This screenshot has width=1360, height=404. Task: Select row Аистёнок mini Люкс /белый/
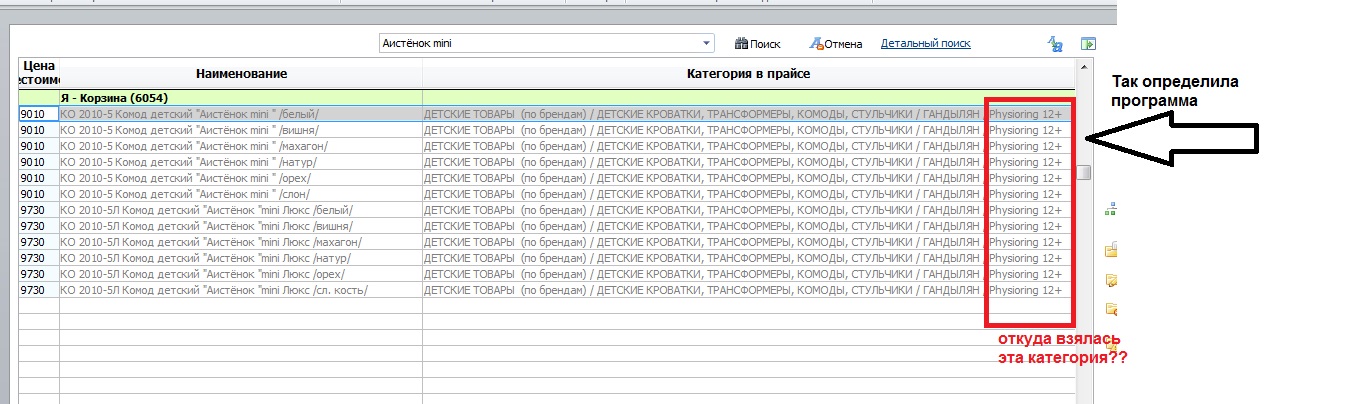tap(546, 210)
